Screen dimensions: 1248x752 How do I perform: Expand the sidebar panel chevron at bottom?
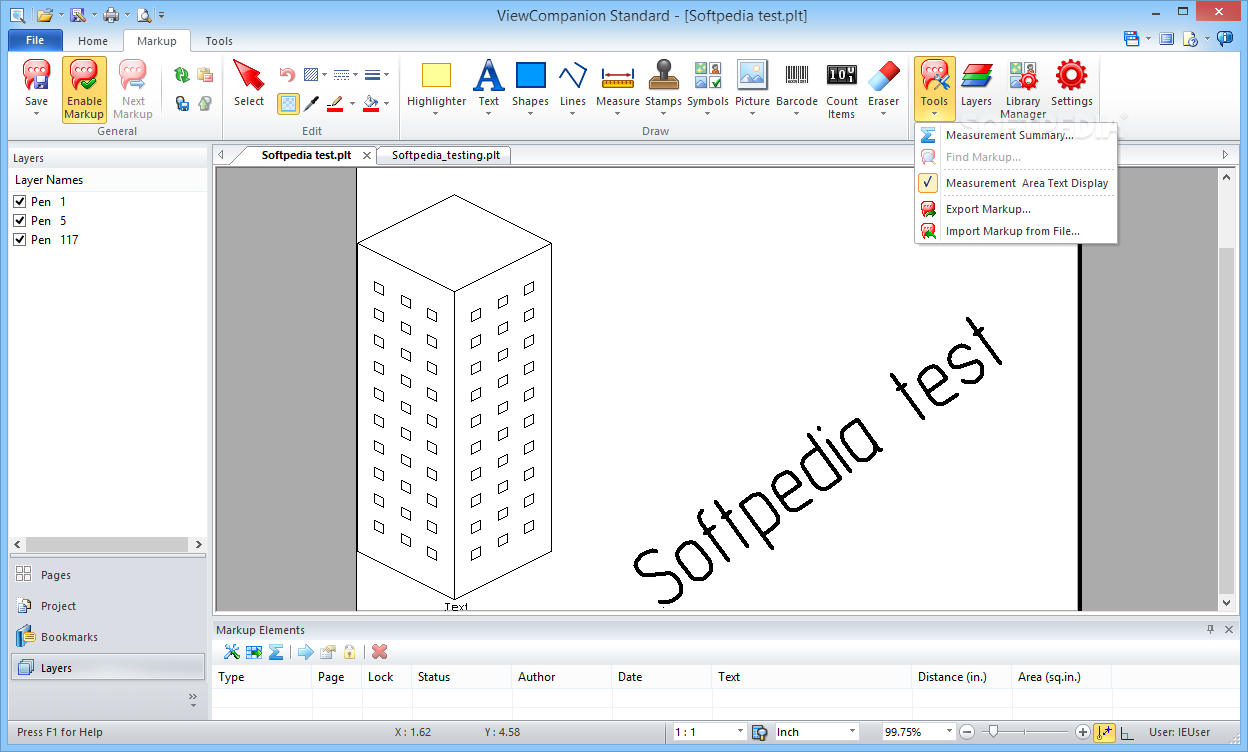click(193, 699)
